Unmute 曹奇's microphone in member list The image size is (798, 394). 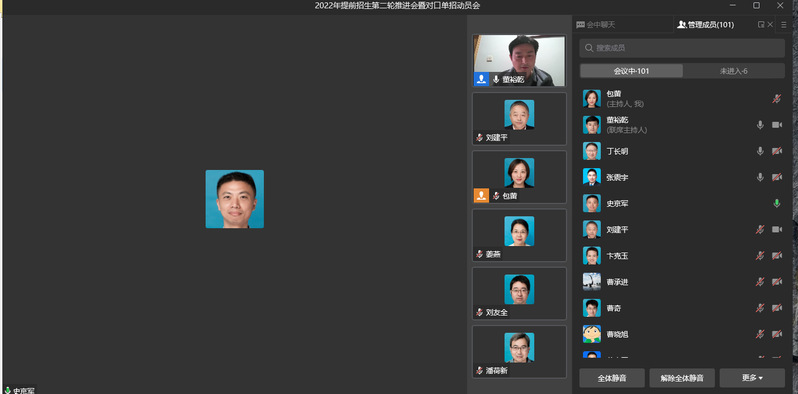(x=760, y=308)
